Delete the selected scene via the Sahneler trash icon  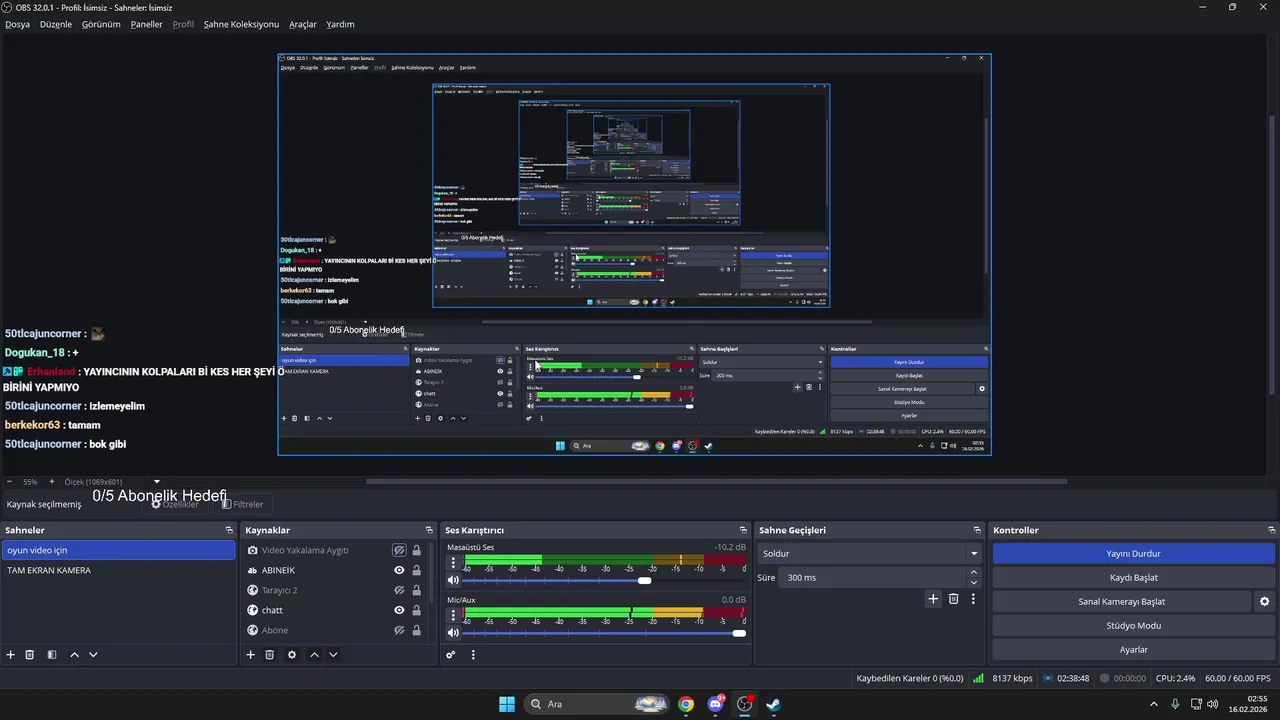coord(30,655)
